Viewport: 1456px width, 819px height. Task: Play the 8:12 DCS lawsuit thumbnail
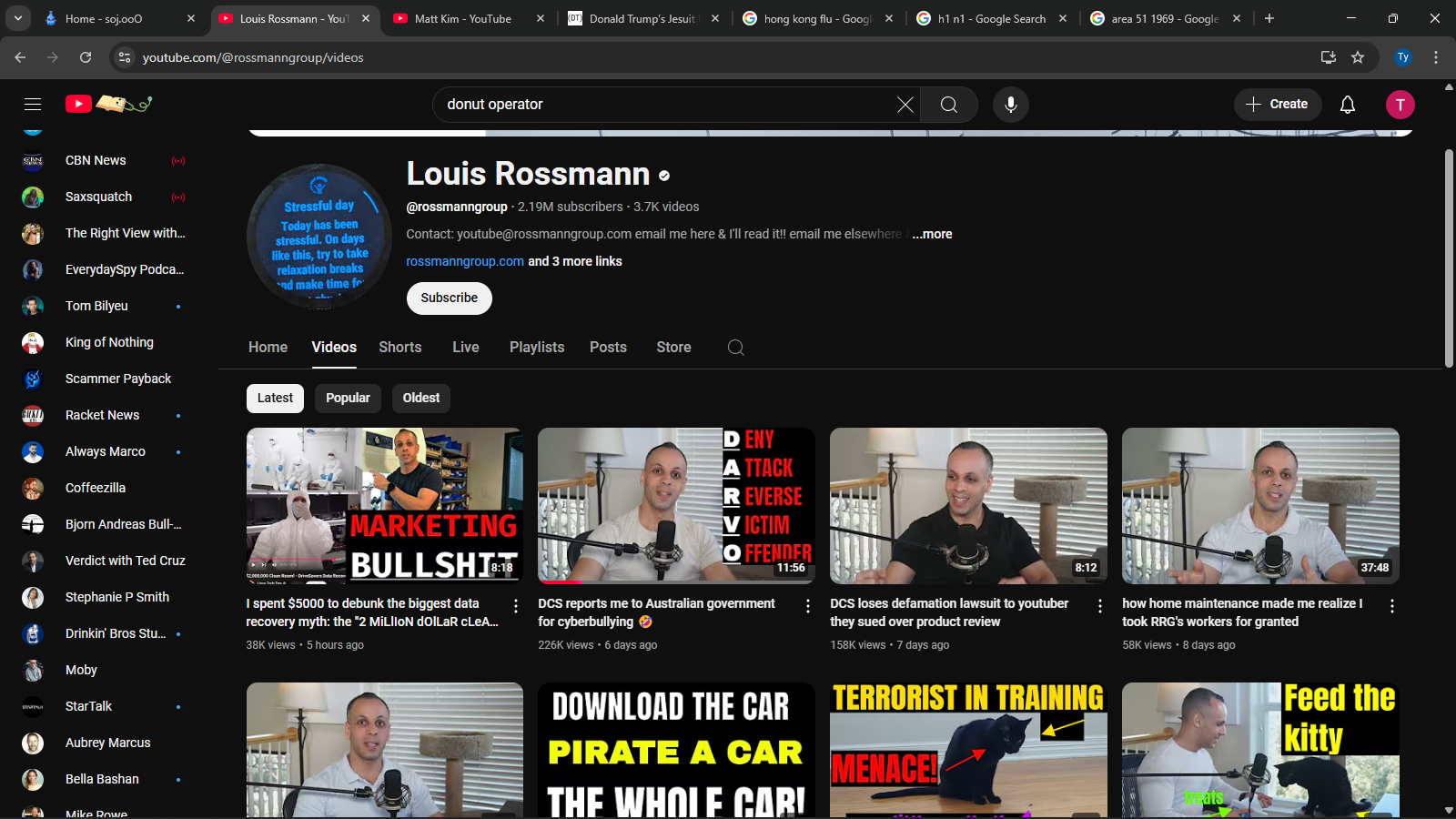(968, 506)
